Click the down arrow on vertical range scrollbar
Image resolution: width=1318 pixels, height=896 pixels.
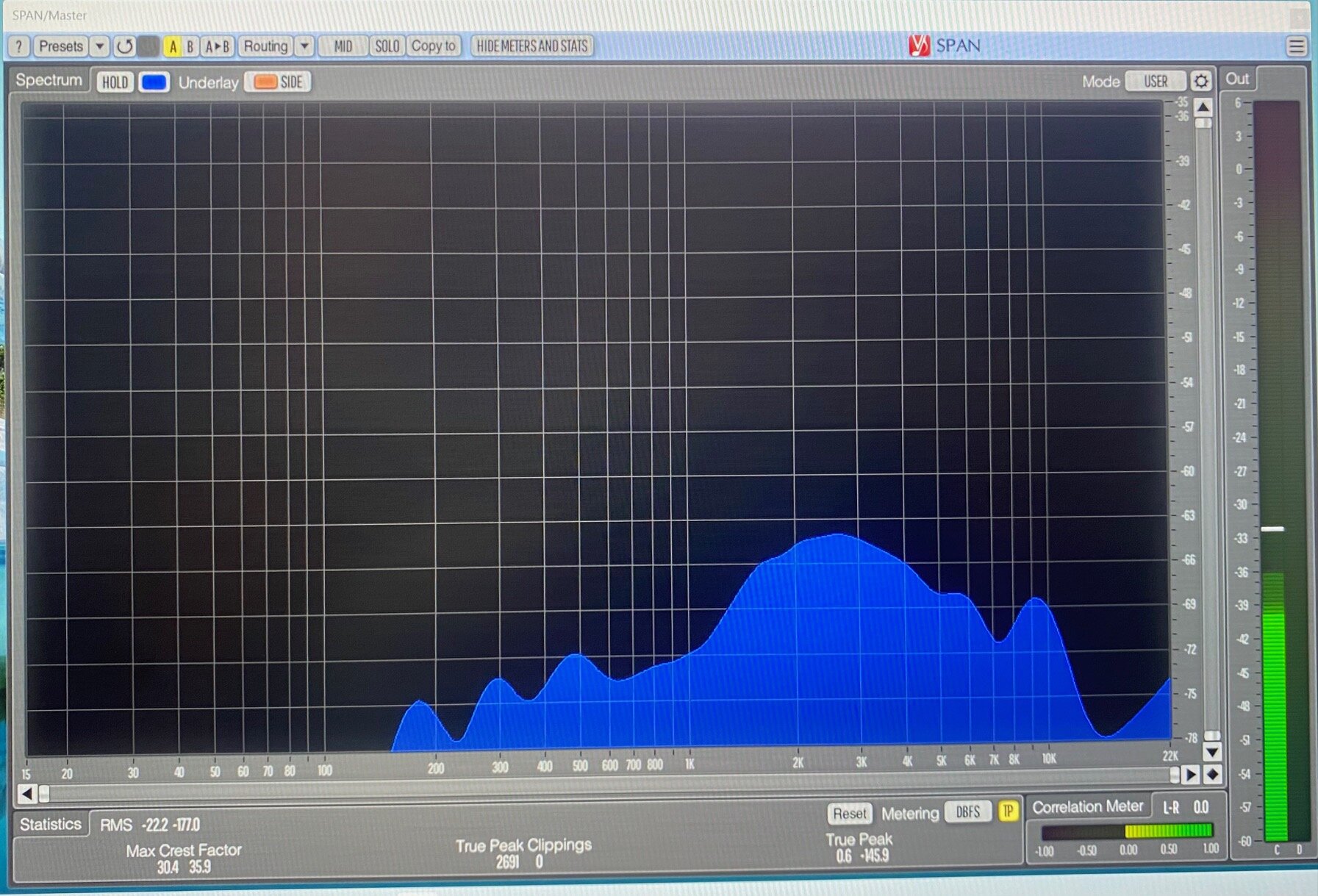click(1212, 752)
